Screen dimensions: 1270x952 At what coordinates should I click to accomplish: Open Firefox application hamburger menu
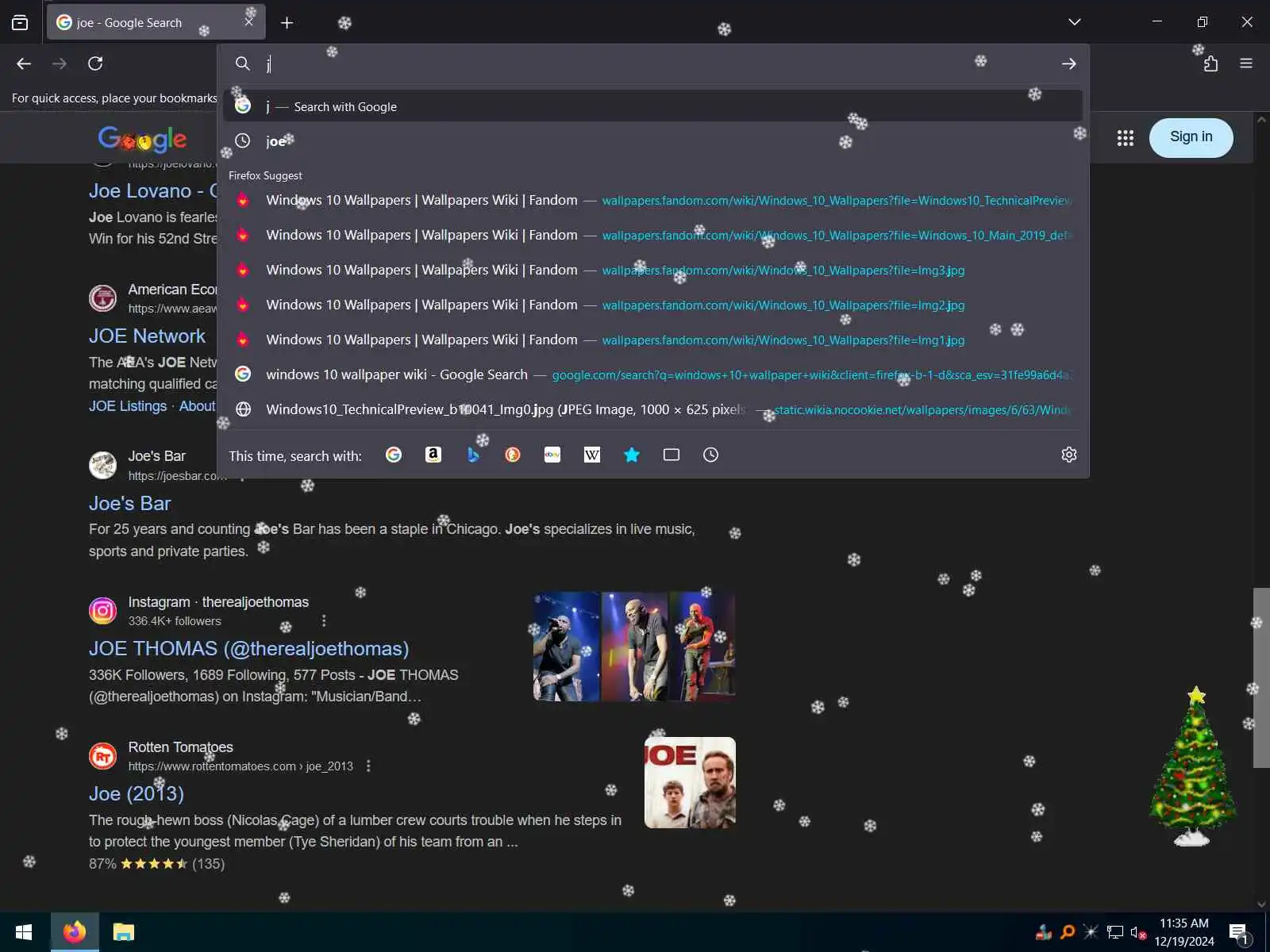pos(1246,63)
